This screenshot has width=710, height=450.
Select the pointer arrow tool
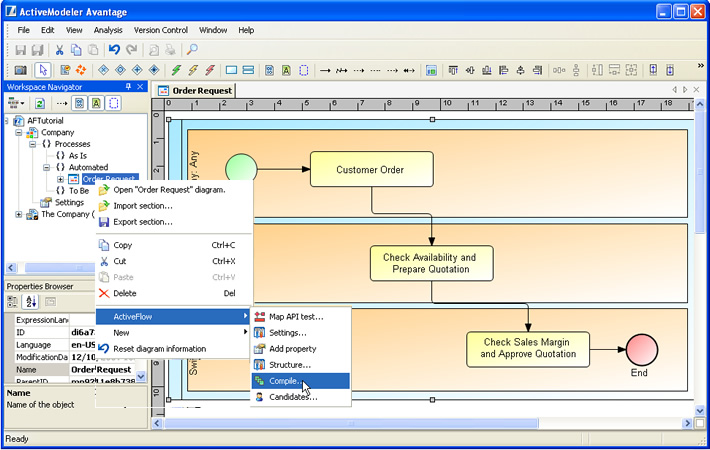pos(43,70)
